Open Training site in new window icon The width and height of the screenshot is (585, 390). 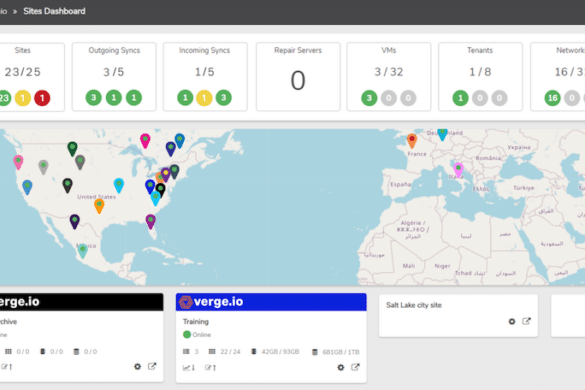355,367
